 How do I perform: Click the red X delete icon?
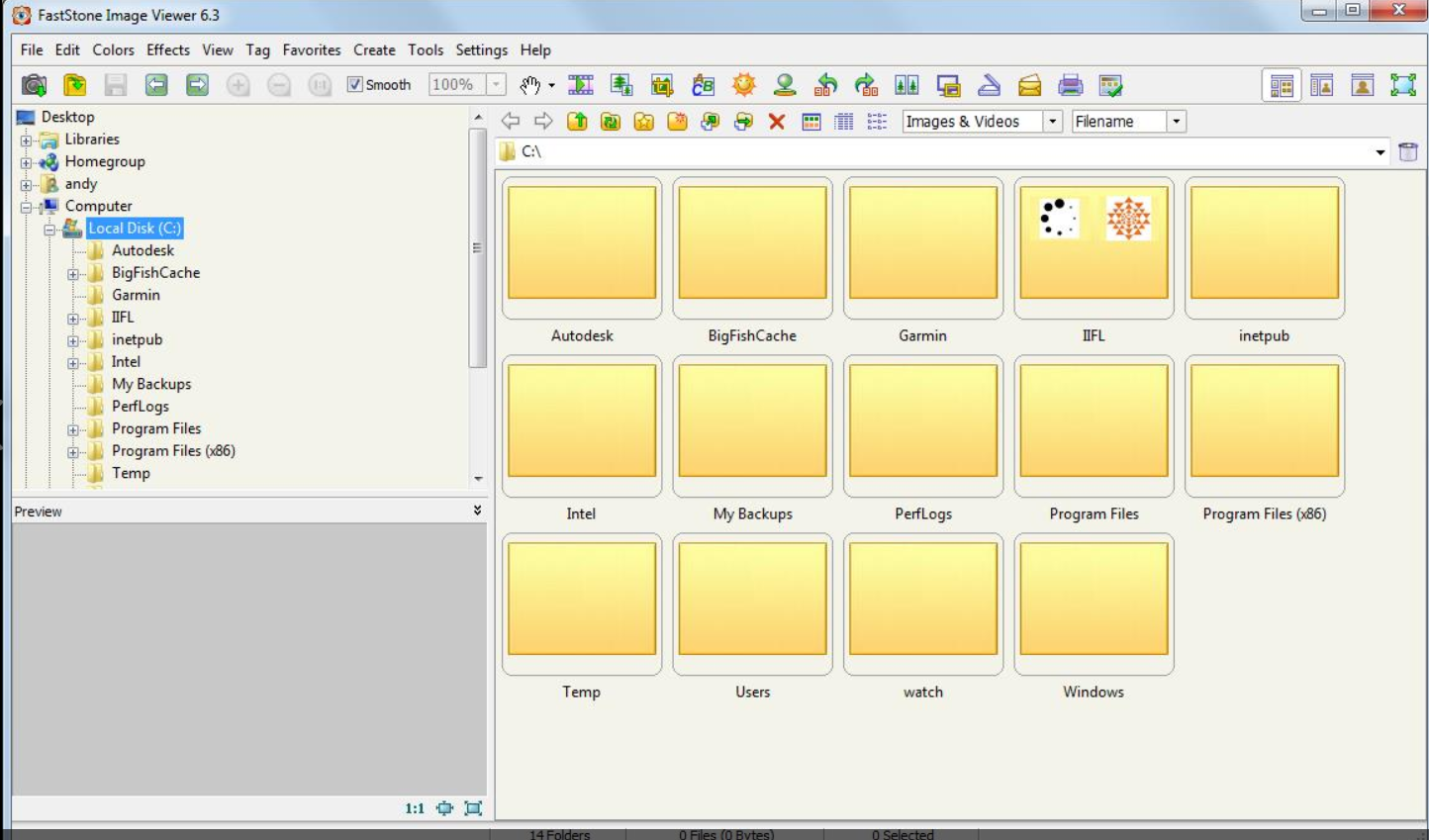777,122
